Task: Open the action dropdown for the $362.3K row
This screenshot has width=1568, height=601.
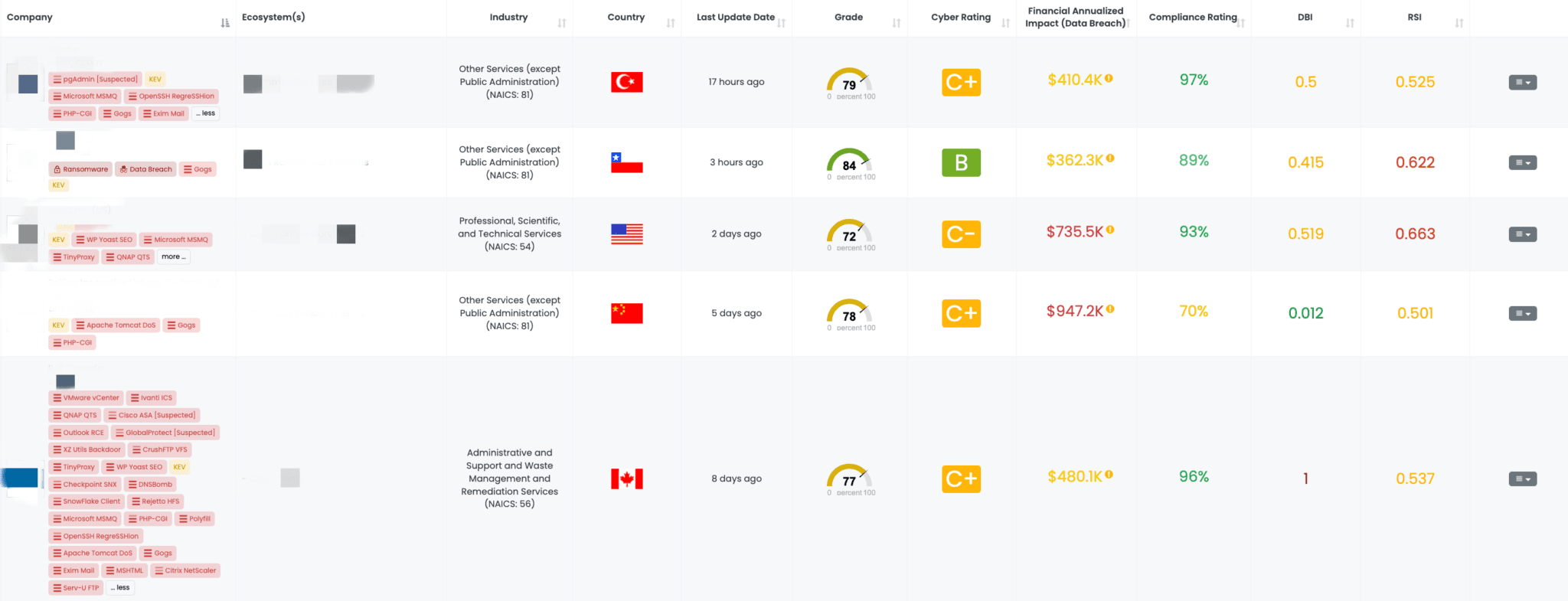Action: (1522, 162)
